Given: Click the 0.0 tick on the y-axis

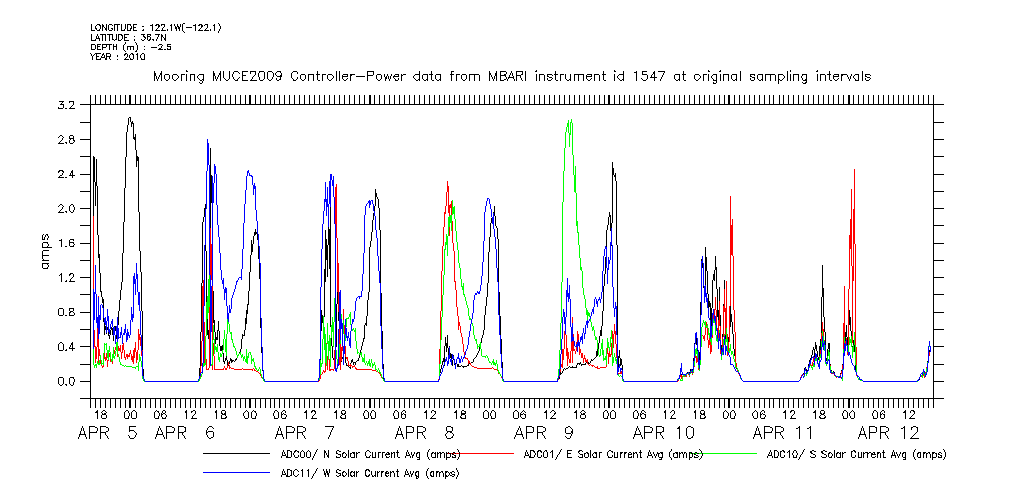Looking at the screenshot, I should (x=68, y=382).
